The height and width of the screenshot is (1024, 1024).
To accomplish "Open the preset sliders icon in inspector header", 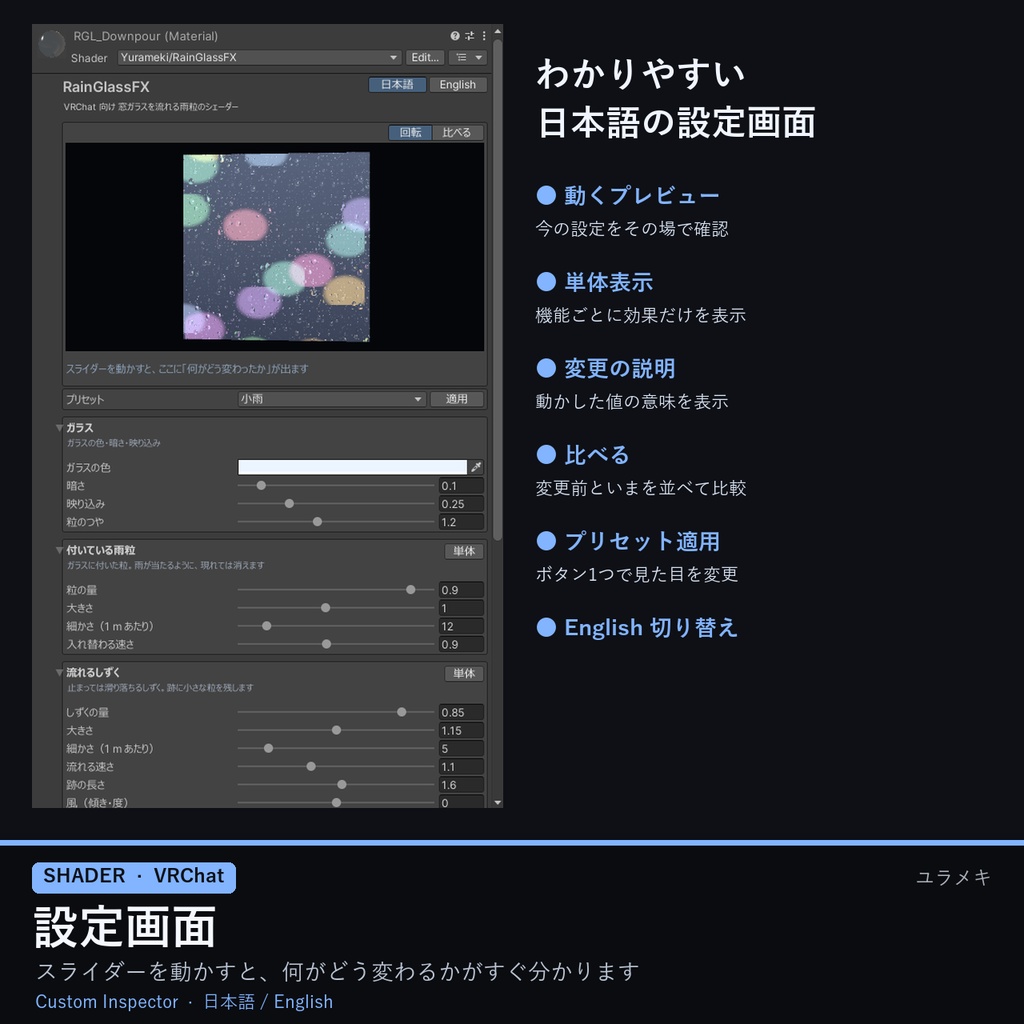I will pos(470,36).
